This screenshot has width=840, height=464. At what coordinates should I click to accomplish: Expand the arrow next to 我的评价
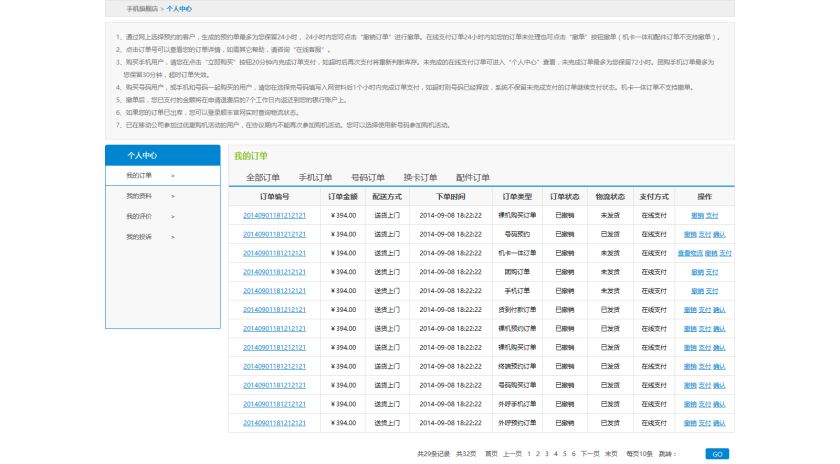(172, 217)
